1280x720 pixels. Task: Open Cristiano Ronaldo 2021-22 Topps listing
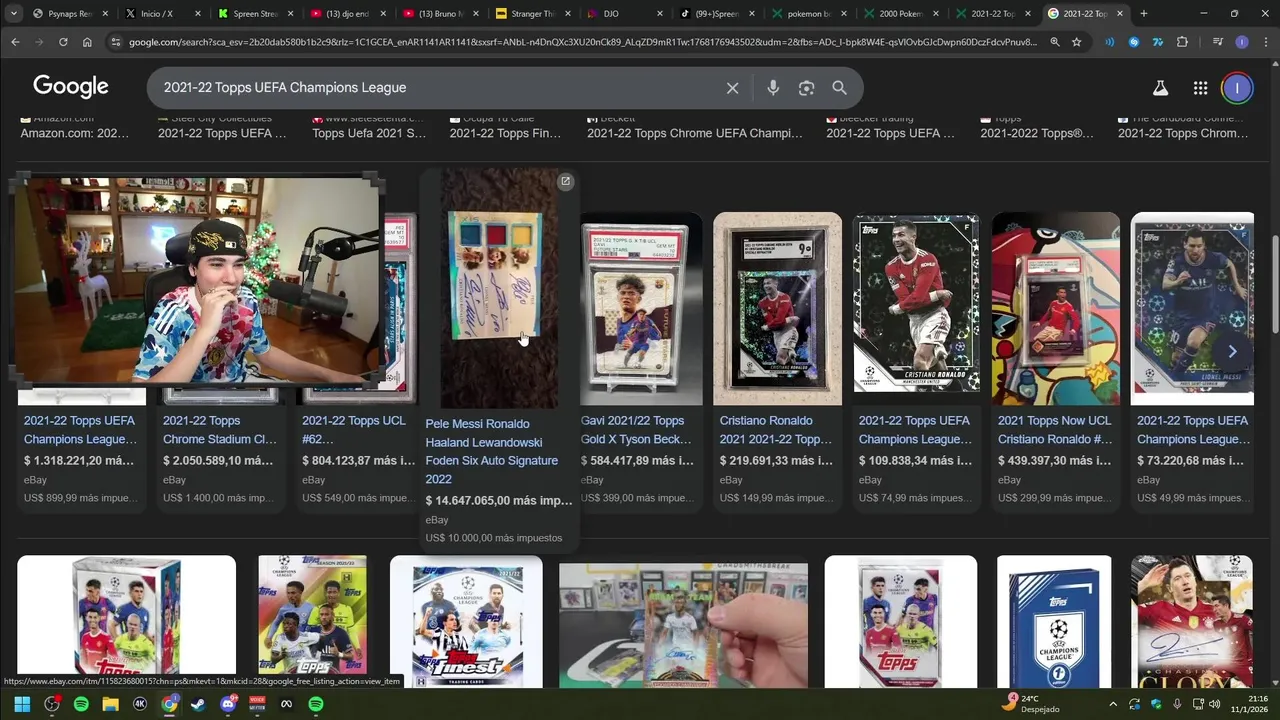(776, 430)
